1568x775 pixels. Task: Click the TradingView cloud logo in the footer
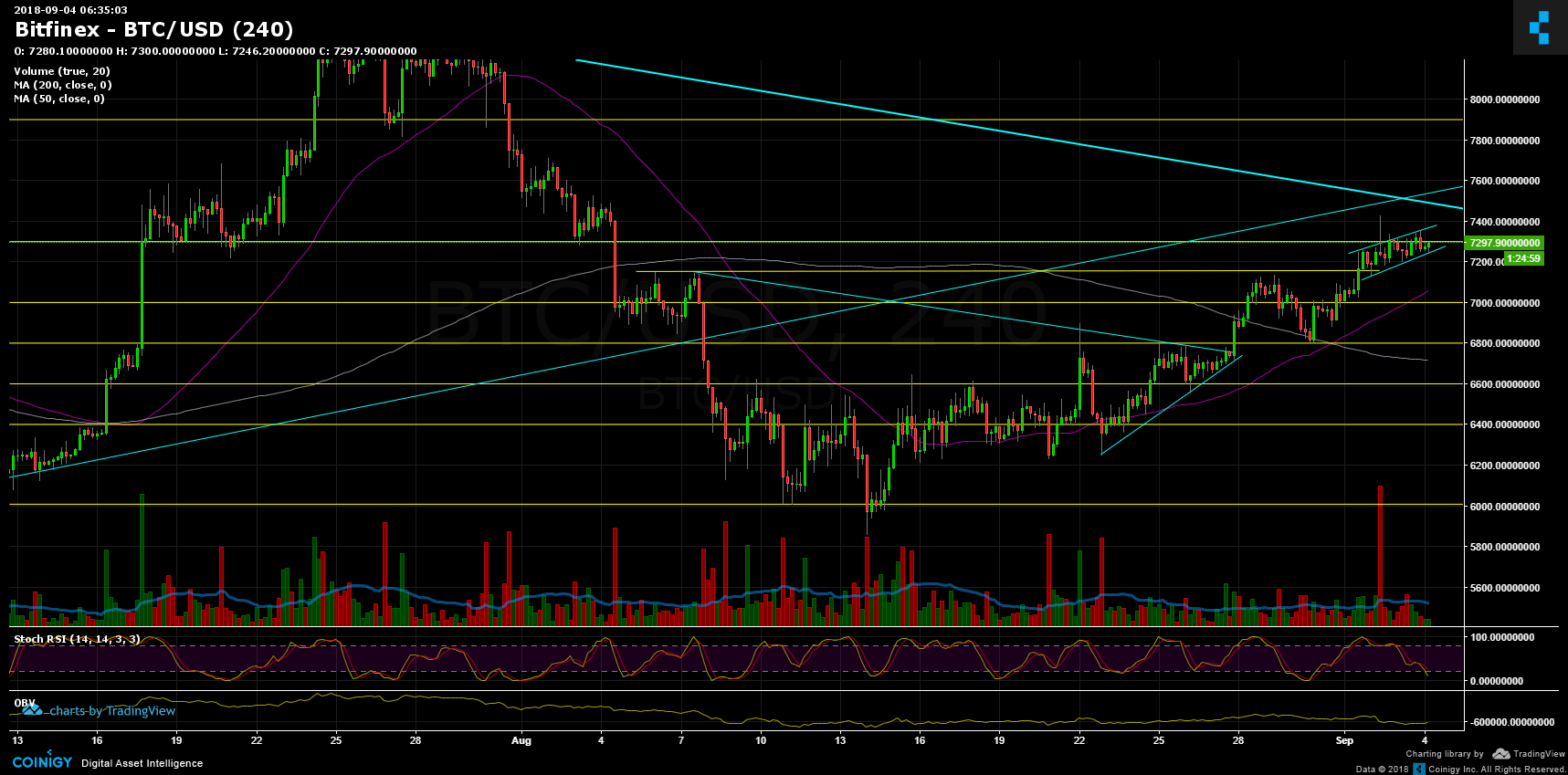(x=1500, y=754)
